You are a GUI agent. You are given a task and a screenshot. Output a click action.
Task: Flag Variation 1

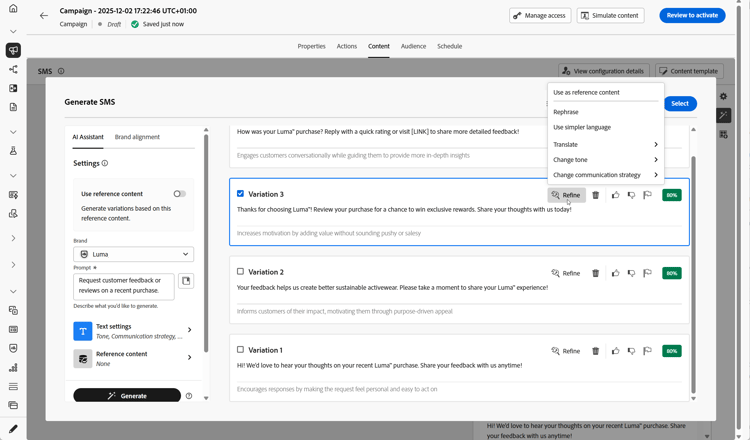click(x=647, y=351)
